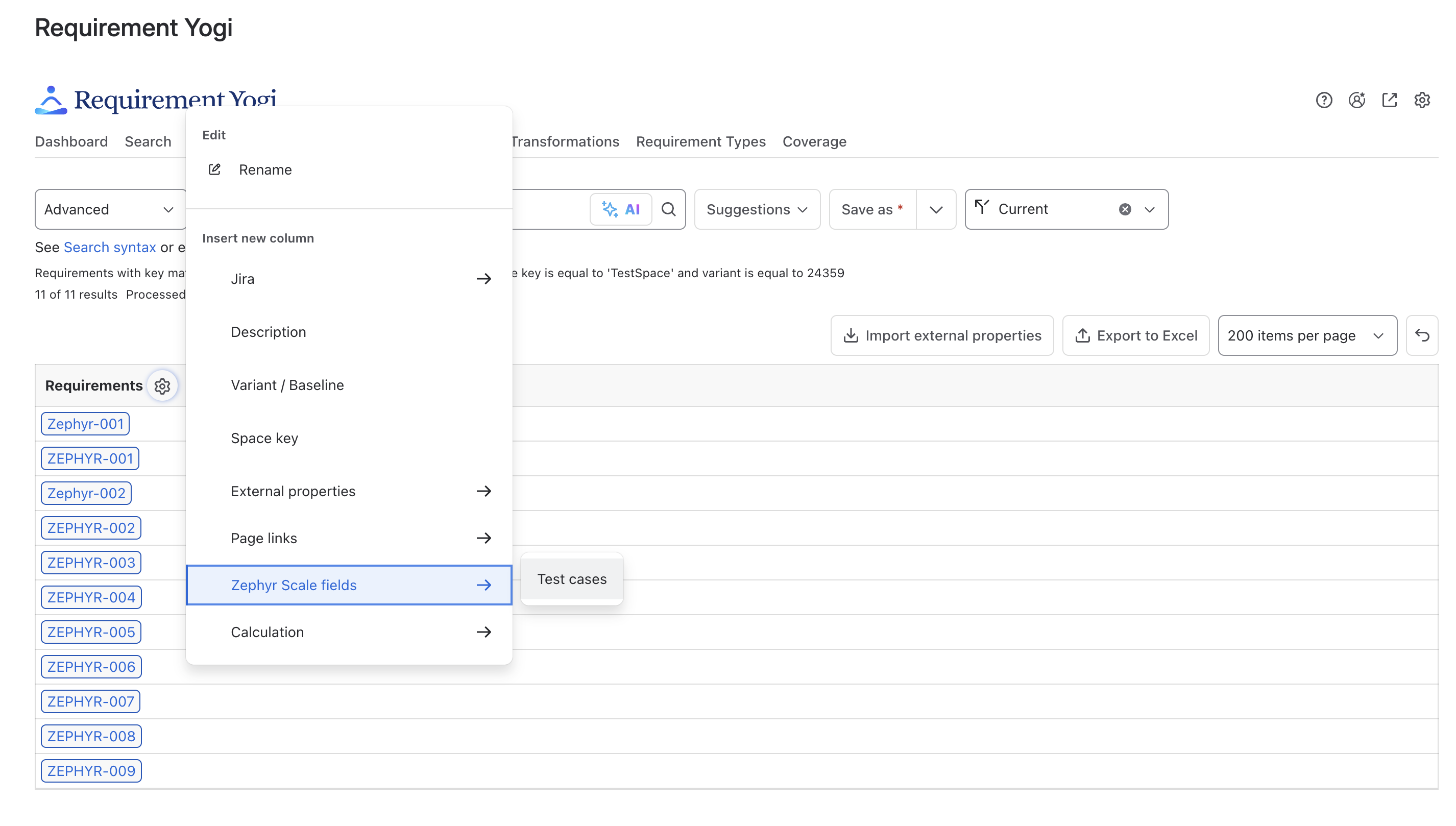Image resolution: width=1456 pixels, height=826 pixels.
Task: Click the Requirements column header text
Action: [93, 386]
